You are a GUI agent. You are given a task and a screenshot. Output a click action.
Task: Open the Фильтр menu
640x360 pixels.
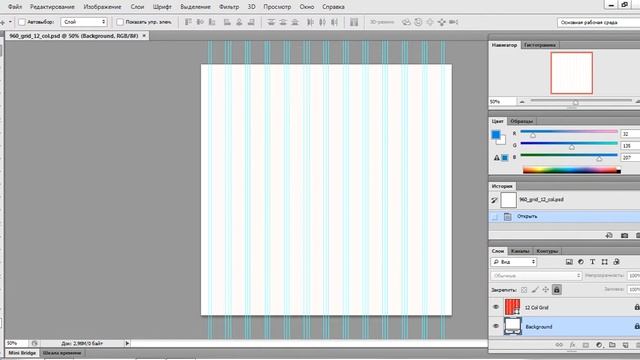click(229, 7)
